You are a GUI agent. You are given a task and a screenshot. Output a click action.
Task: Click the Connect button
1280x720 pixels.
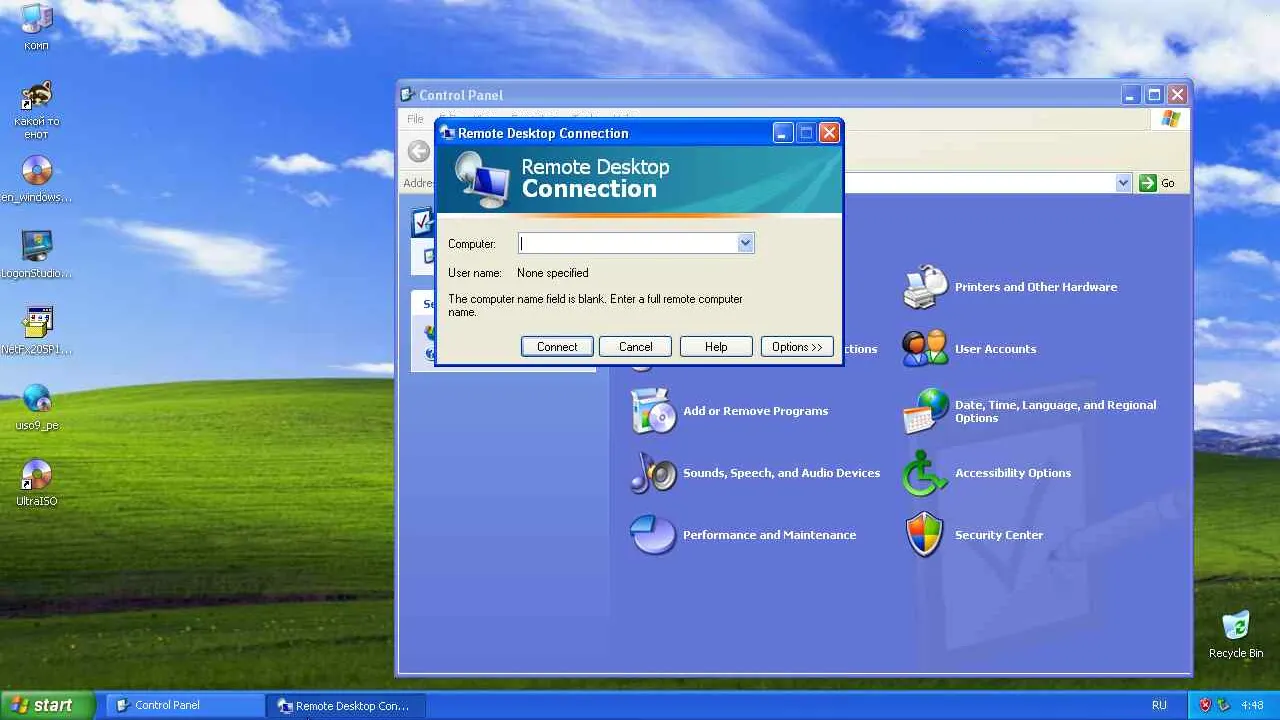(557, 347)
